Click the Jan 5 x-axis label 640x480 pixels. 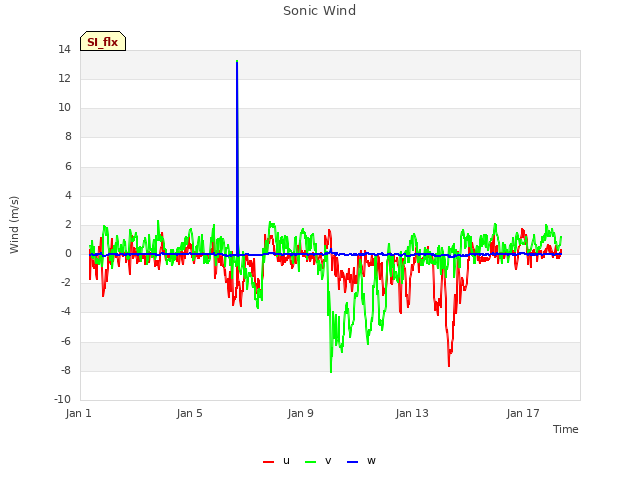189,413
